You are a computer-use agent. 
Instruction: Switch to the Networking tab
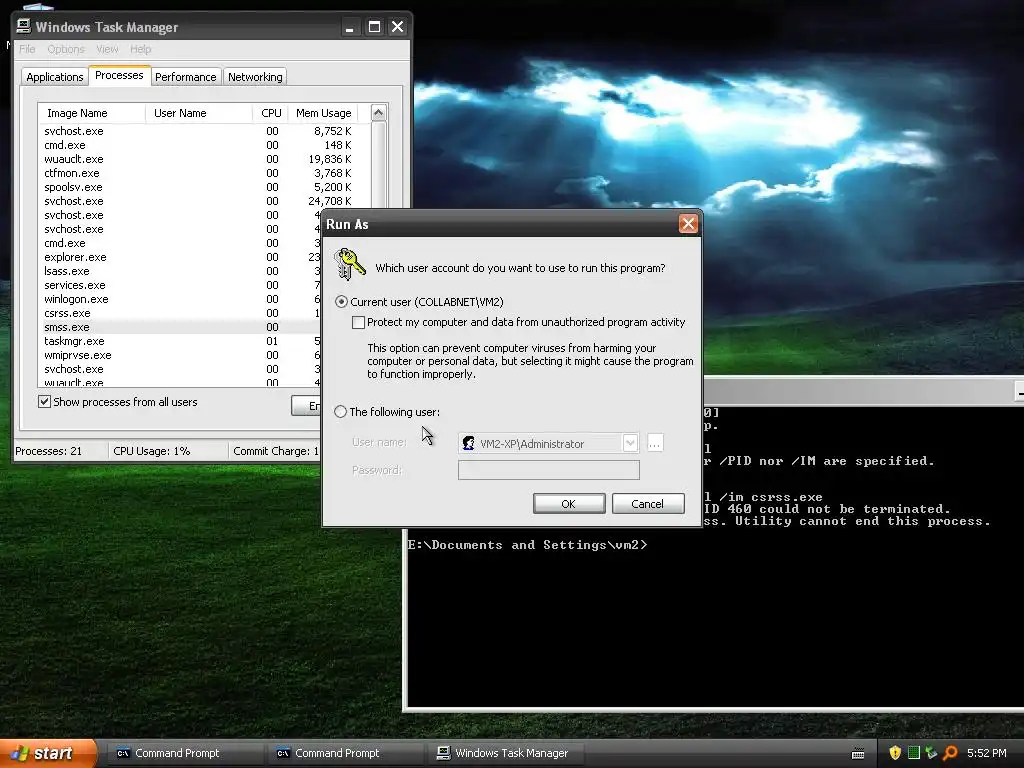coord(255,77)
